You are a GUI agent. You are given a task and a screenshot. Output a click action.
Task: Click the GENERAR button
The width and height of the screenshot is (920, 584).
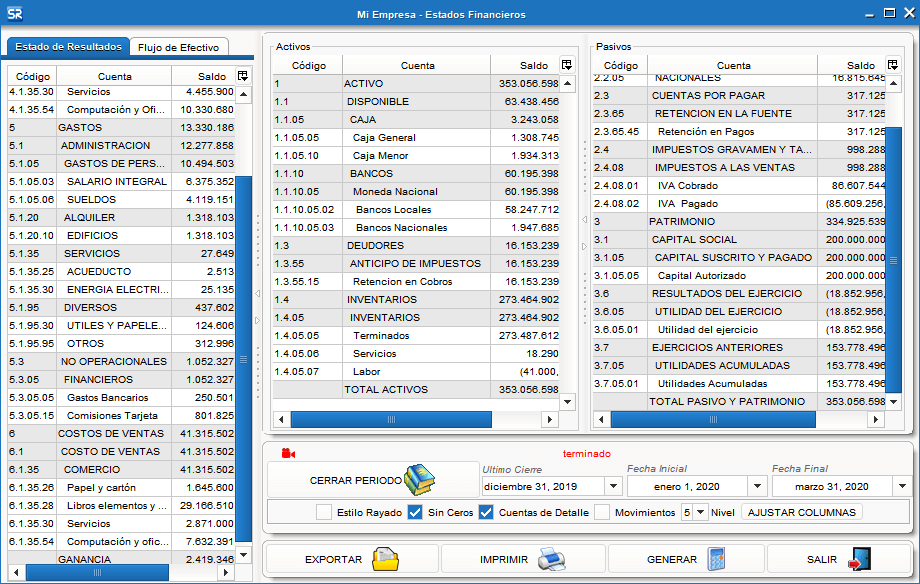[x=686, y=559]
